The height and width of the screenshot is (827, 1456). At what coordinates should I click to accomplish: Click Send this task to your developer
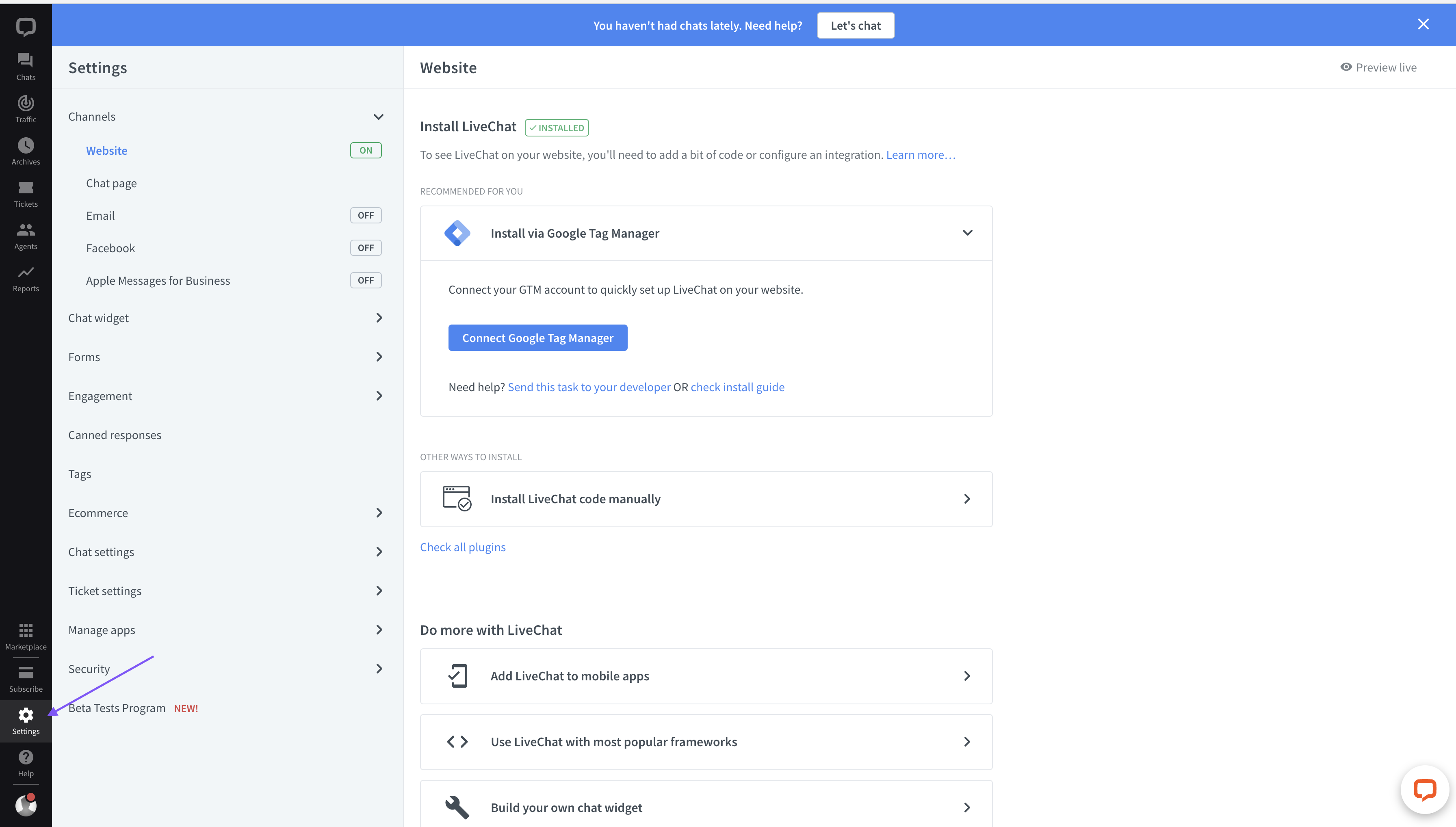pos(589,387)
